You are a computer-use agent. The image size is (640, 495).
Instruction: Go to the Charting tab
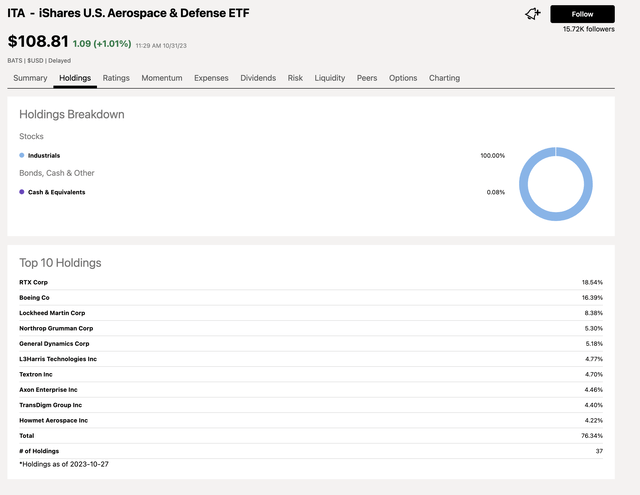coord(445,78)
